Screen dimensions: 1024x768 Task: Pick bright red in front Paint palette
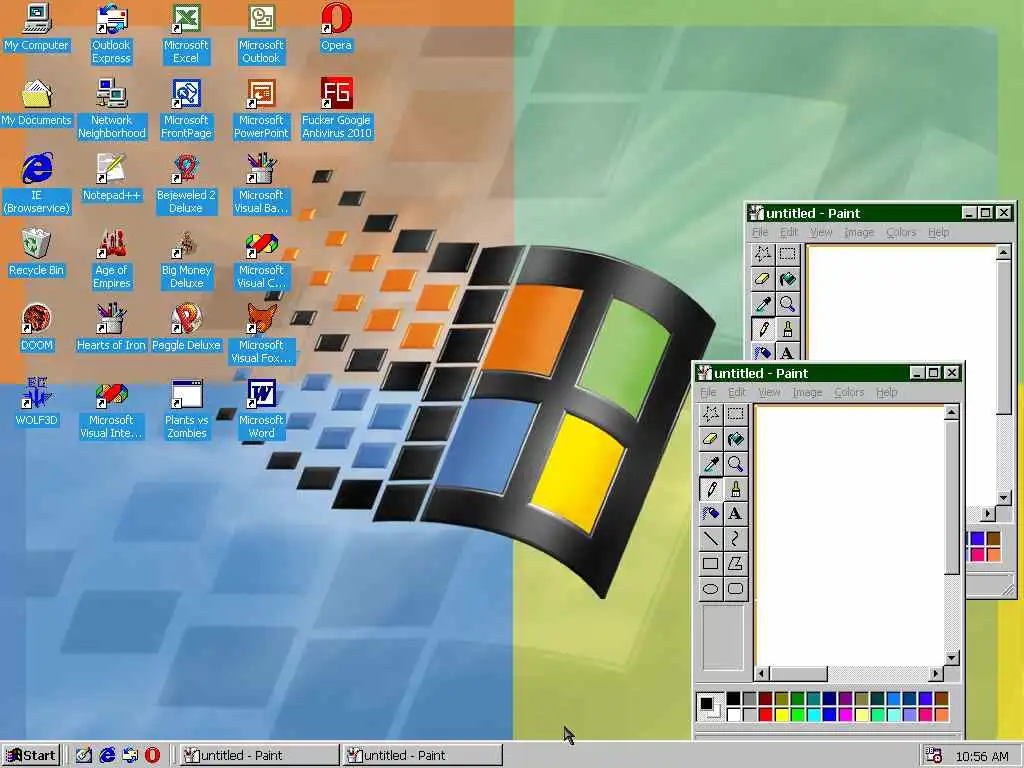765,714
